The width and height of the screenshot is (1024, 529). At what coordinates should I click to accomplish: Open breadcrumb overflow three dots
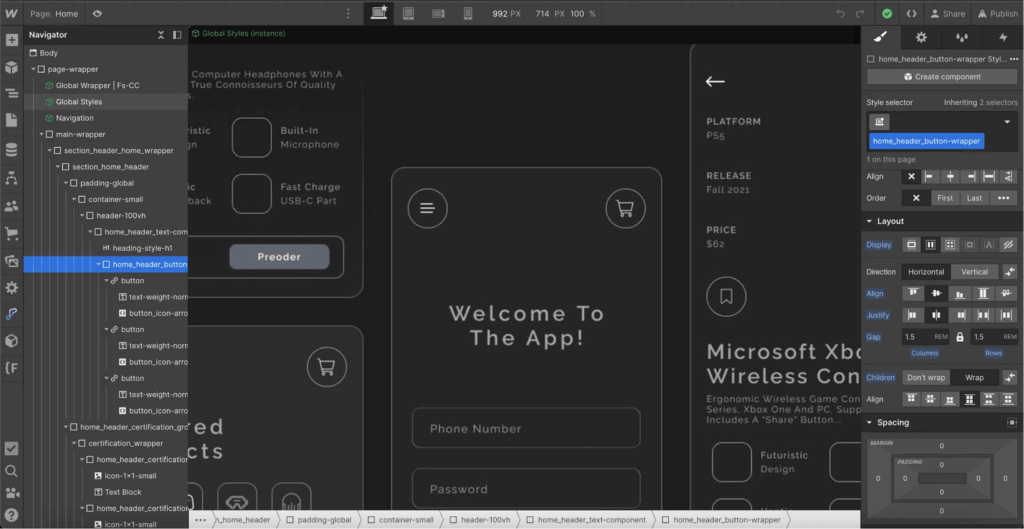pyautogui.click(x=200, y=520)
